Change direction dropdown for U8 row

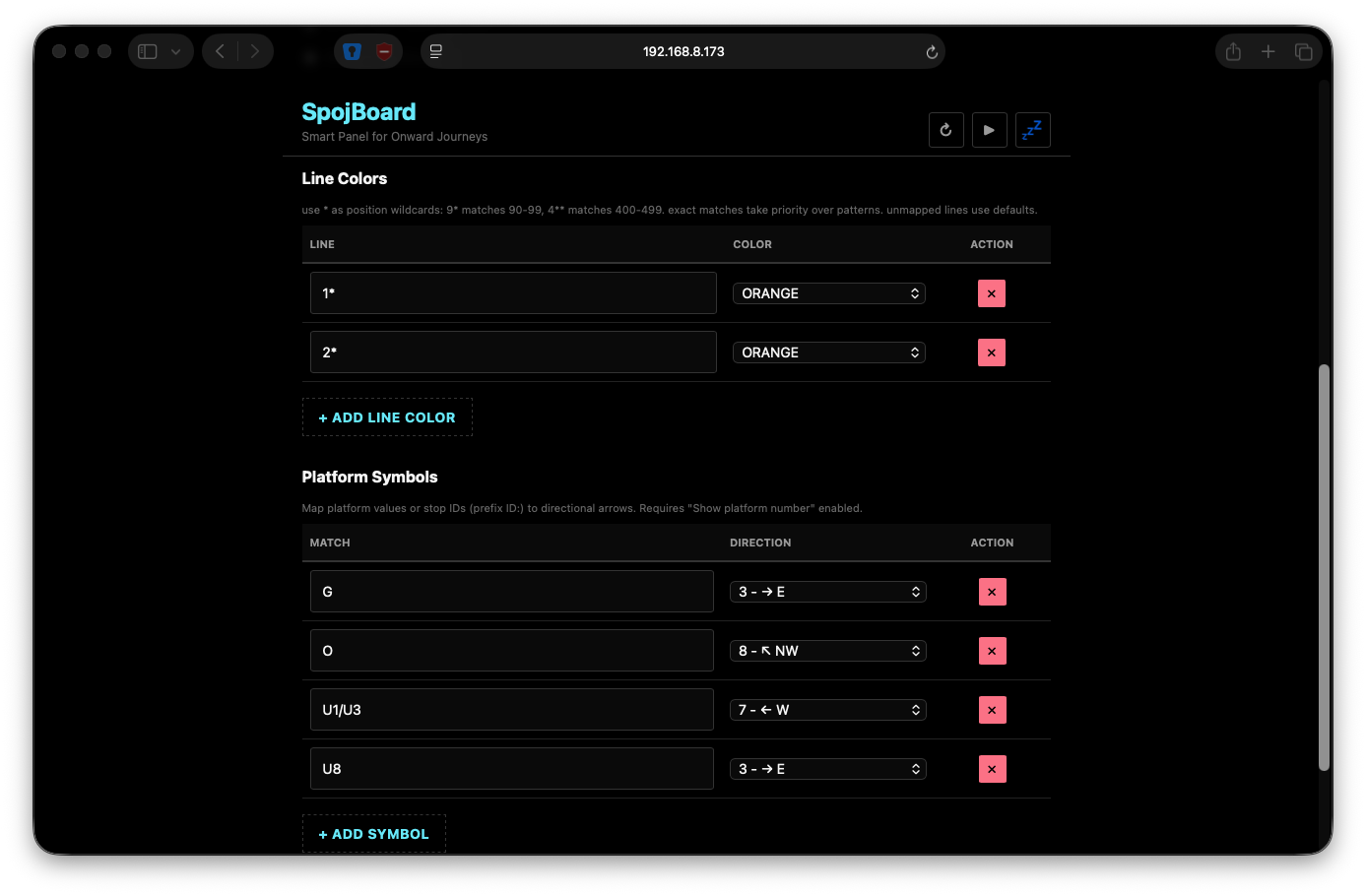827,769
